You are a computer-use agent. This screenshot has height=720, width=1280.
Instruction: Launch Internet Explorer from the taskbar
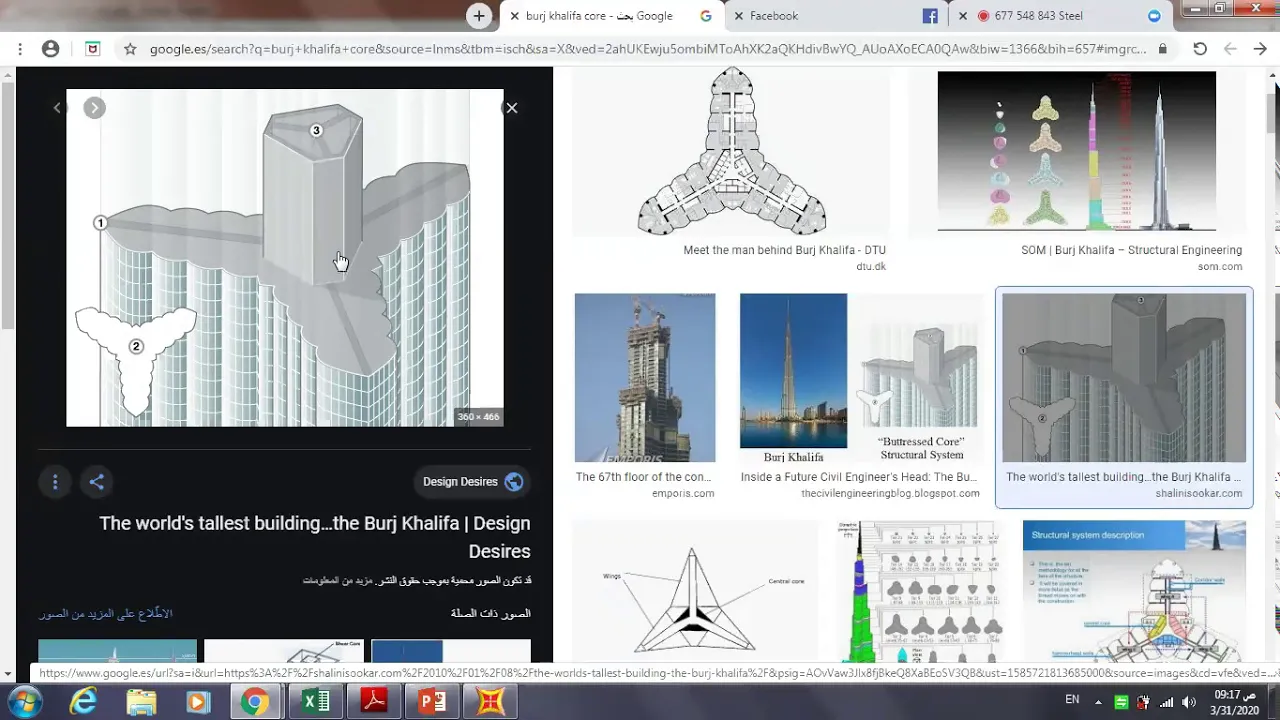[83, 702]
